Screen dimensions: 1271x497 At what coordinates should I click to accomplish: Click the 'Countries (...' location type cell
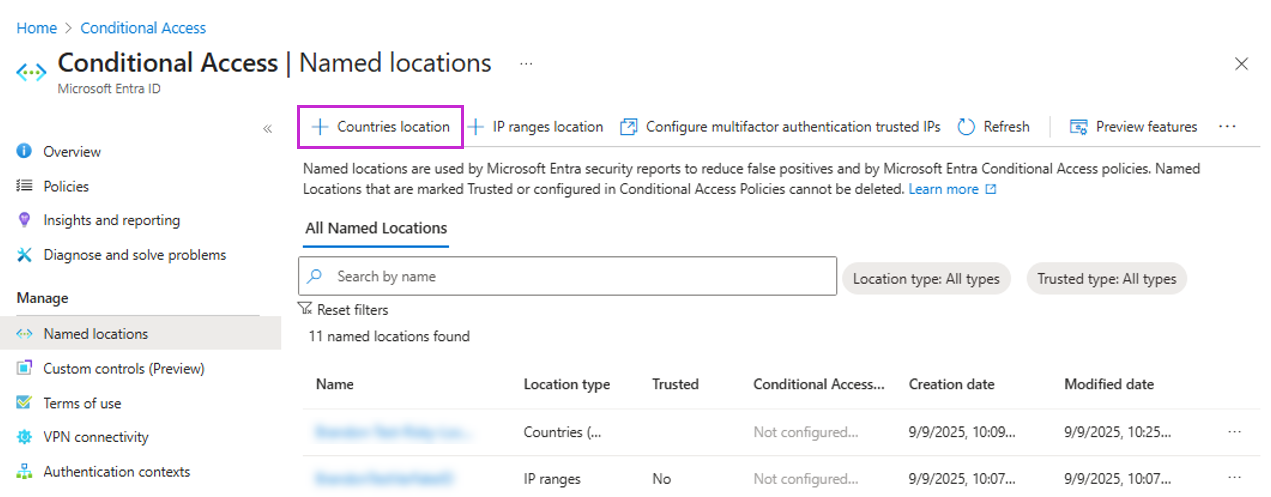tap(564, 432)
